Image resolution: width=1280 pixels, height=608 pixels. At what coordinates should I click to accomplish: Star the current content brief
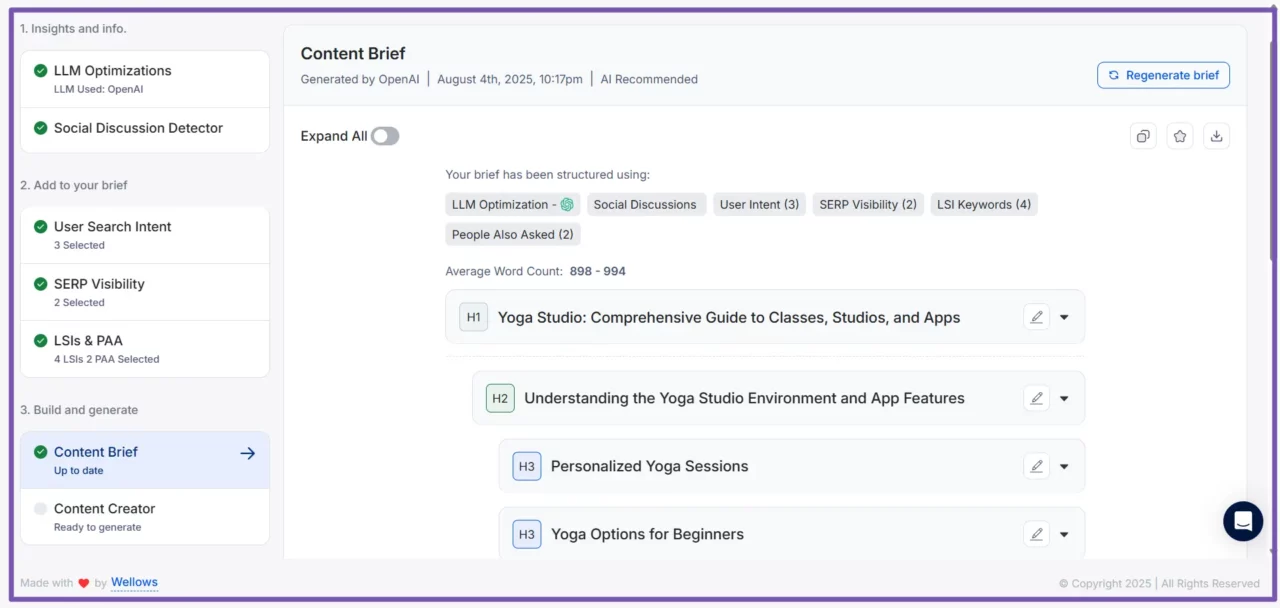pyautogui.click(x=1180, y=135)
